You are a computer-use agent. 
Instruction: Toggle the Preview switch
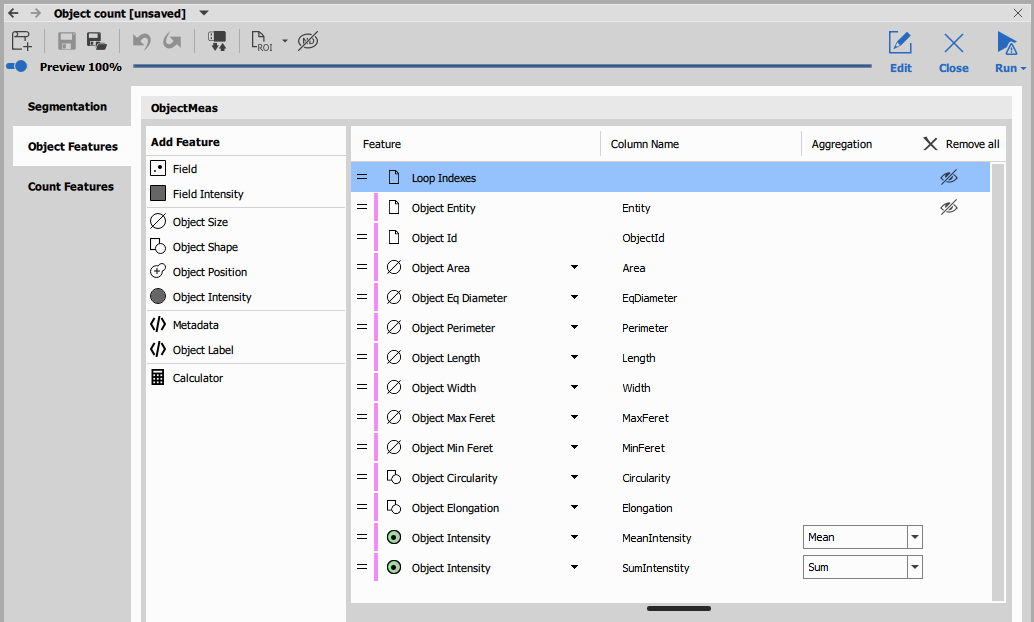17,67
